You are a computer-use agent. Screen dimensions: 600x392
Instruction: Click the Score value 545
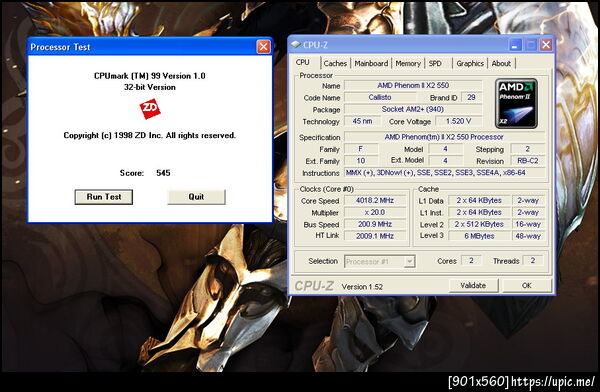coord(163,173)
